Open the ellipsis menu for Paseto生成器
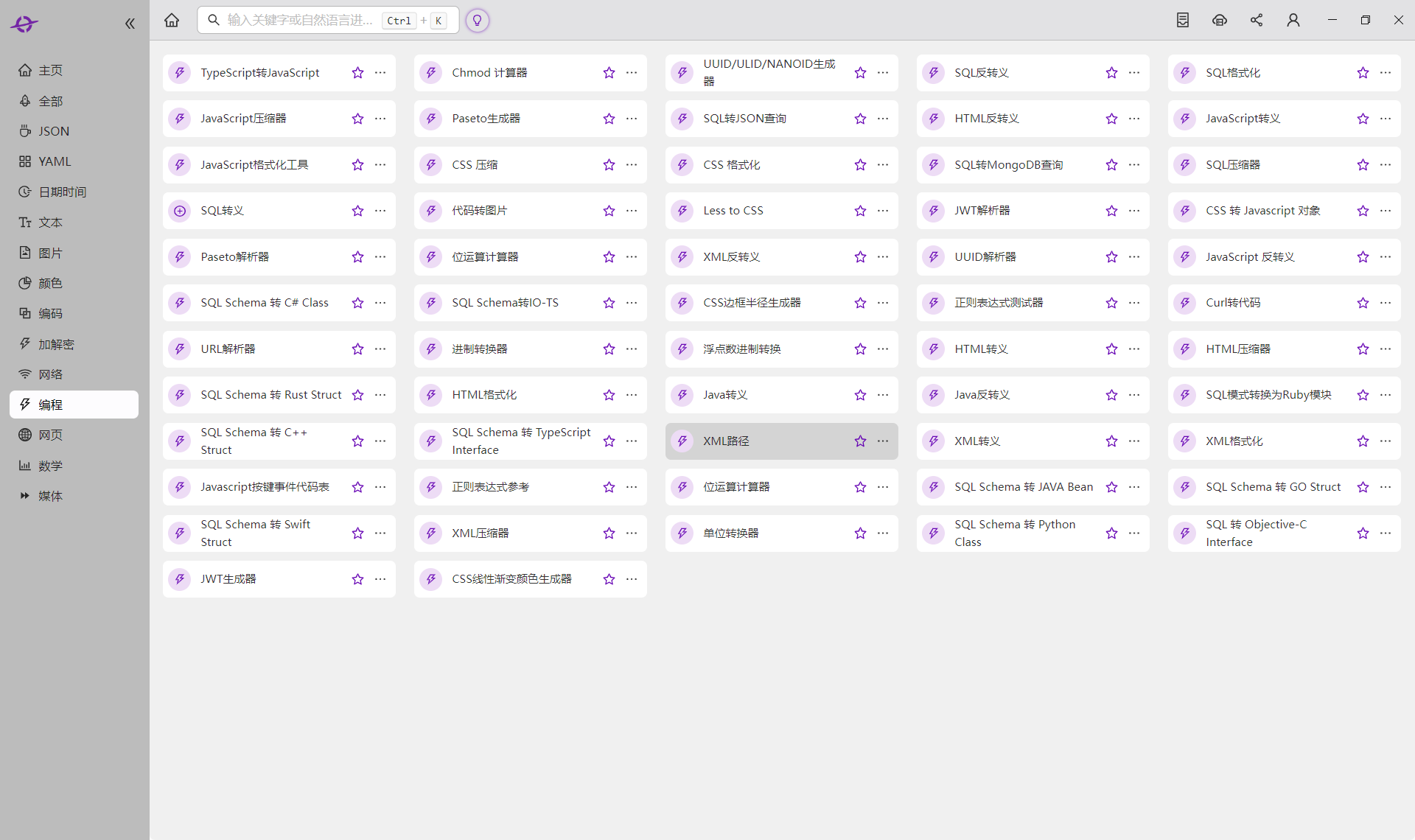This screenshot has width=1415, height=840. pos(632,119)
